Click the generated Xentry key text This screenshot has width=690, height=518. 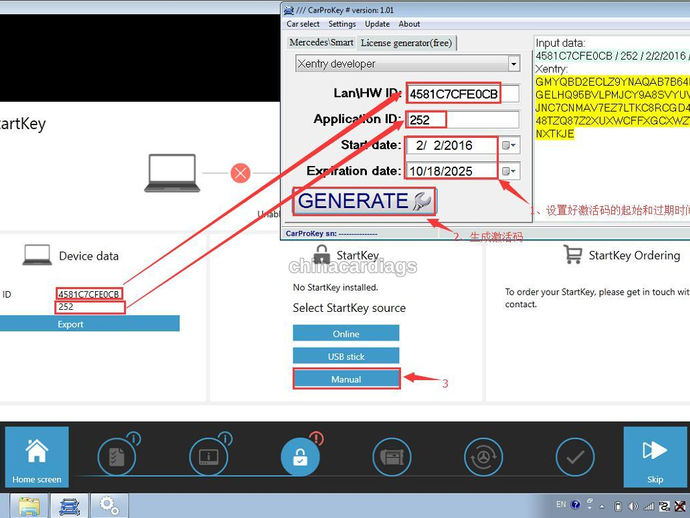(x=612, y=107)
